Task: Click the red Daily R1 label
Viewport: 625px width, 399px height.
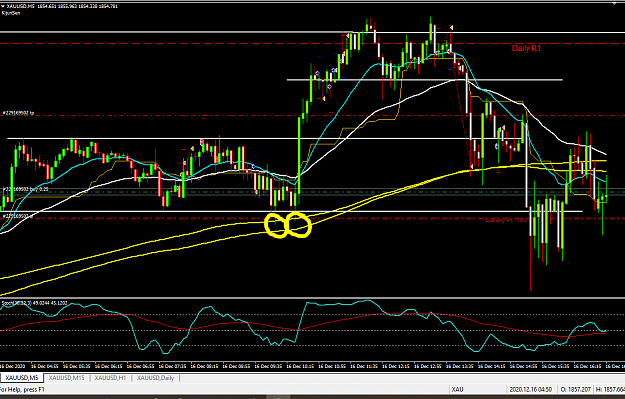Action: point(526,48)
